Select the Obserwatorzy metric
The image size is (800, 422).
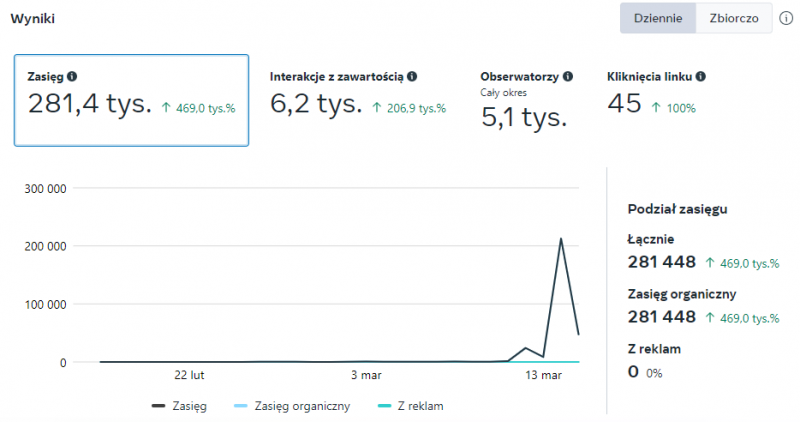tap(527, 99)
